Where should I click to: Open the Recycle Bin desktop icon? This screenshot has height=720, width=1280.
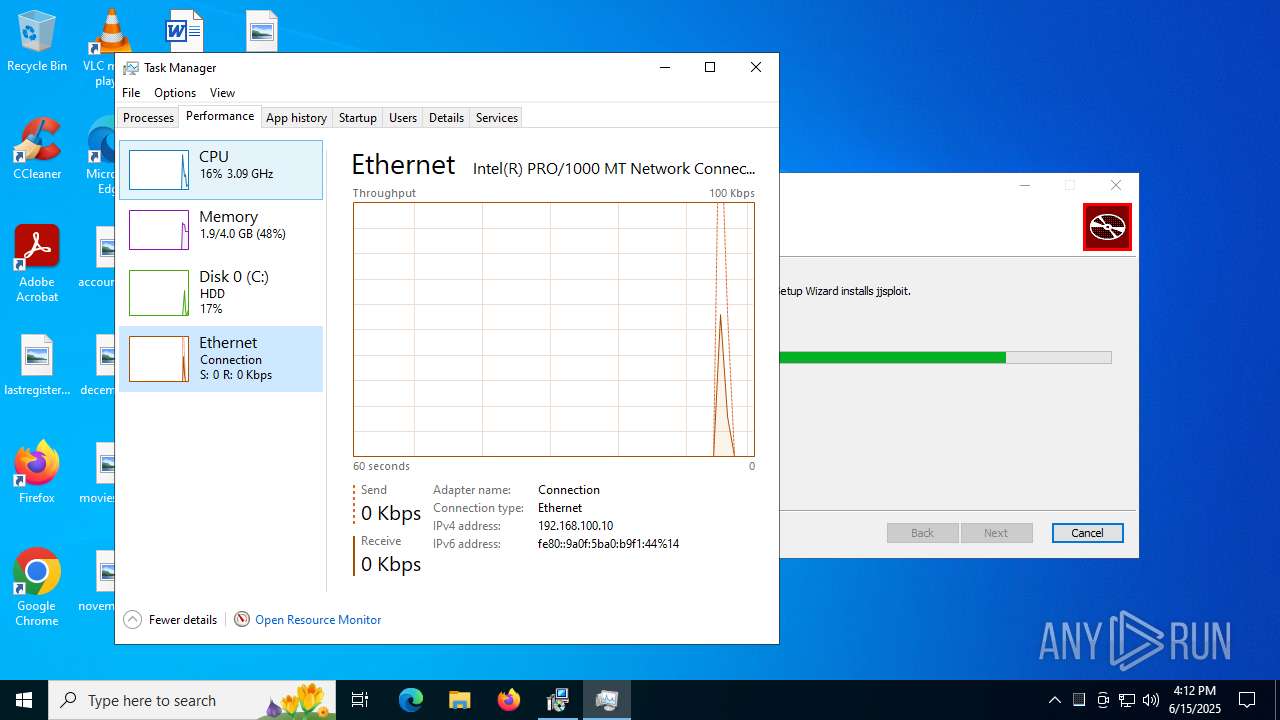click(x=37, y=41)
